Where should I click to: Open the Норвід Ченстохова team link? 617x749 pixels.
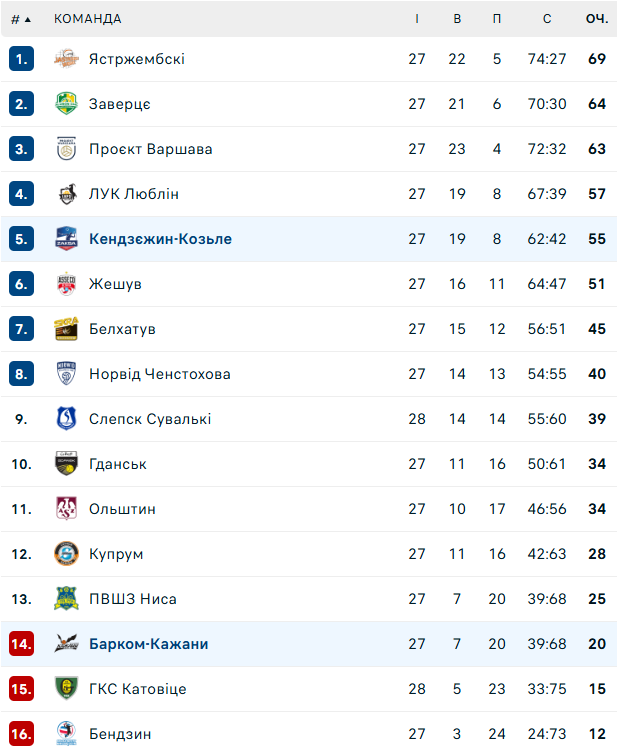tap(159, 374)
